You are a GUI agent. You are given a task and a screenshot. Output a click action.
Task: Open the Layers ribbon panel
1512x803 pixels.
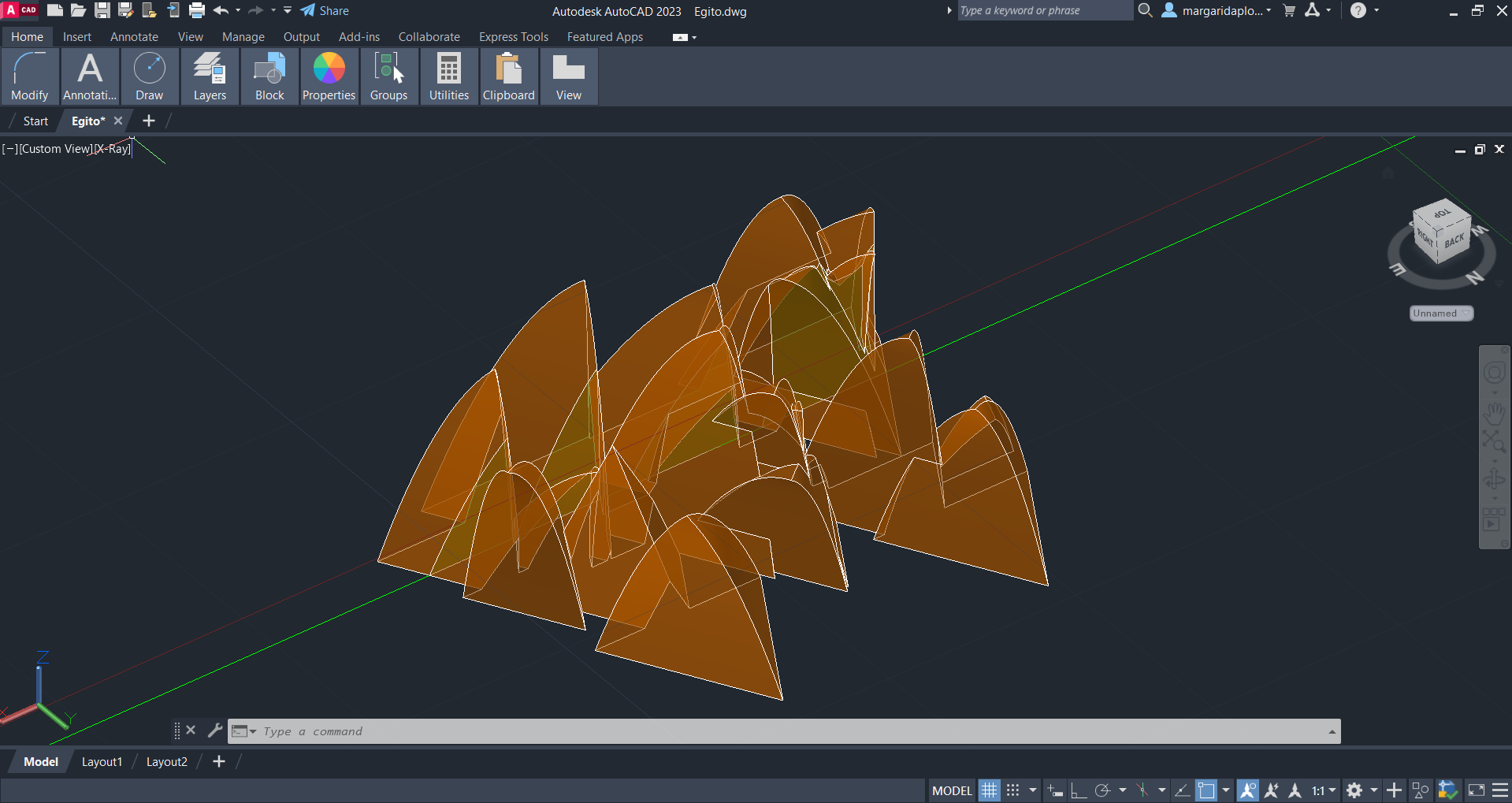(x=210, y=76)
